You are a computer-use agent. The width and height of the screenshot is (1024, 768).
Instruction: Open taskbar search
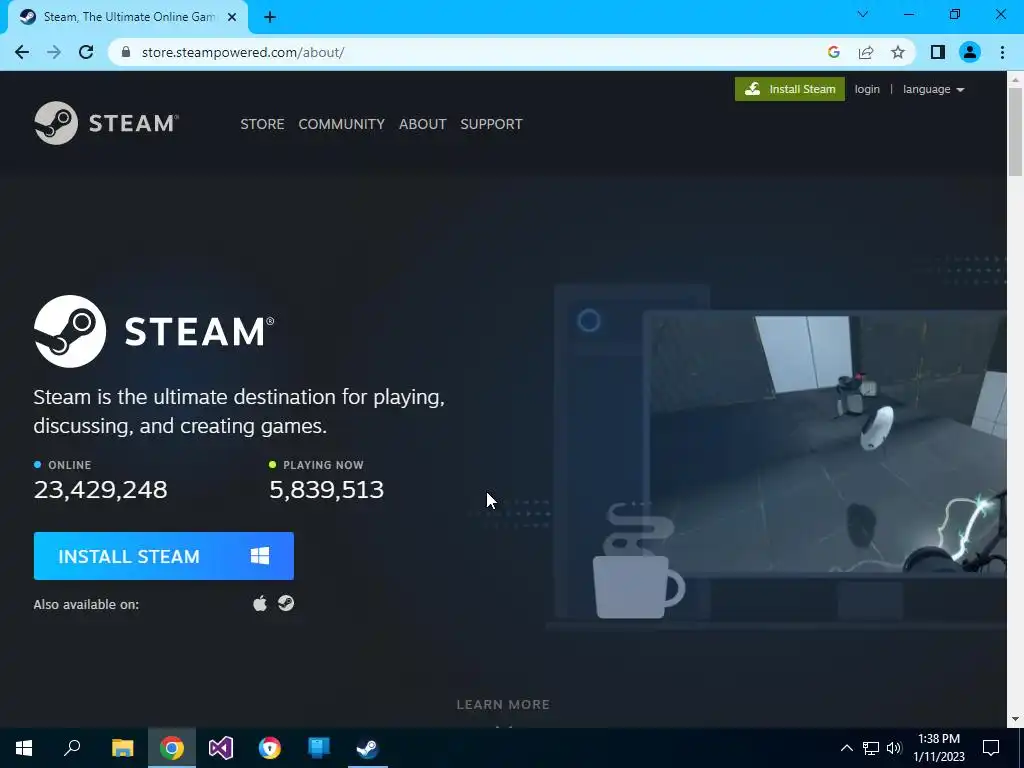click(72, 748)
